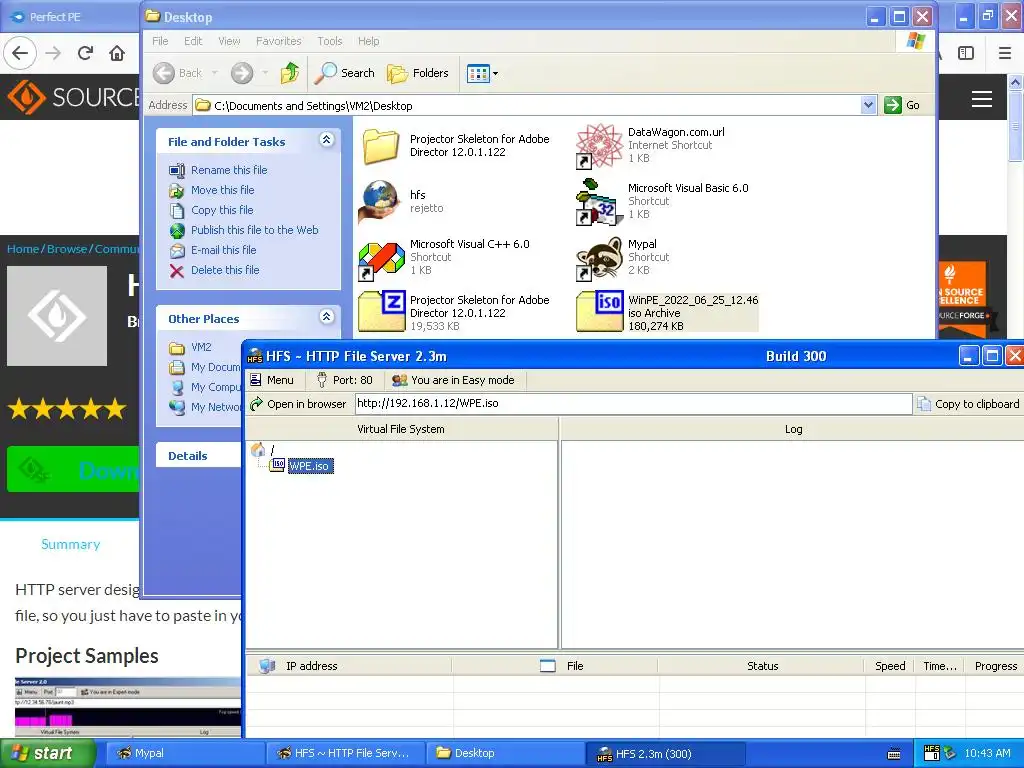Select the Mypal raccoon shortcut icon

(x=599, y=259)
